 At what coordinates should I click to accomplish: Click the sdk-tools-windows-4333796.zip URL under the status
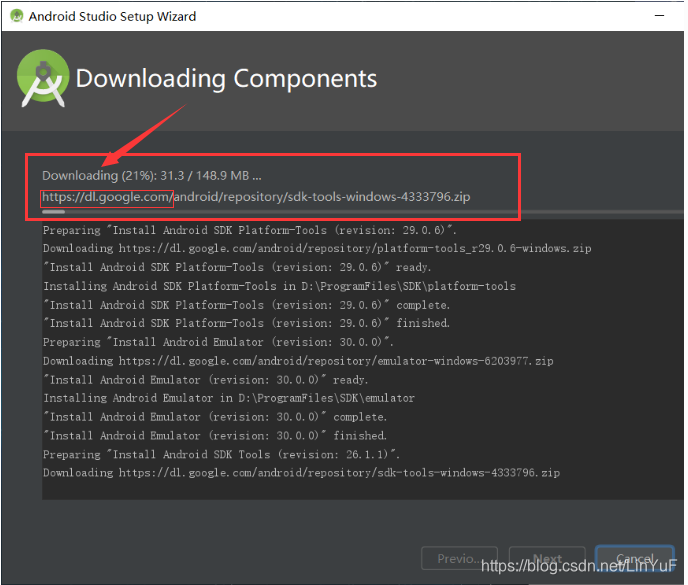[x=256, y=197]
